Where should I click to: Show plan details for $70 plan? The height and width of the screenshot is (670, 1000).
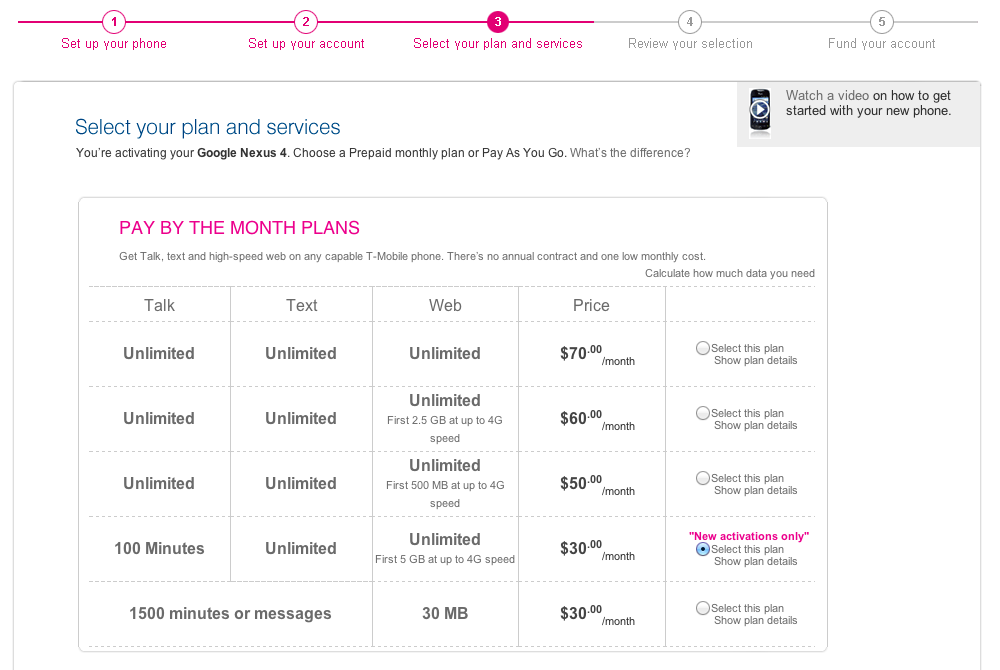click(x=756, y=361)
